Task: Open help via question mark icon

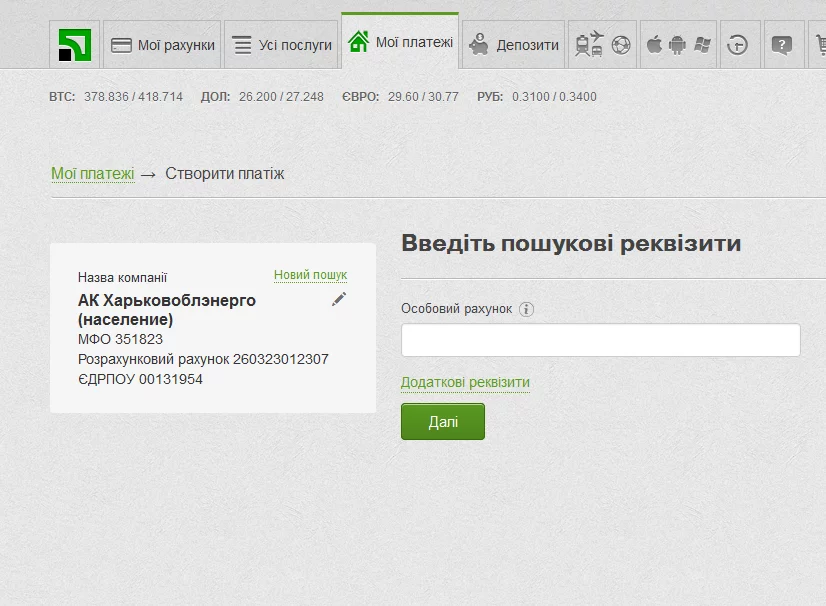Action: (x=782, y=45)
